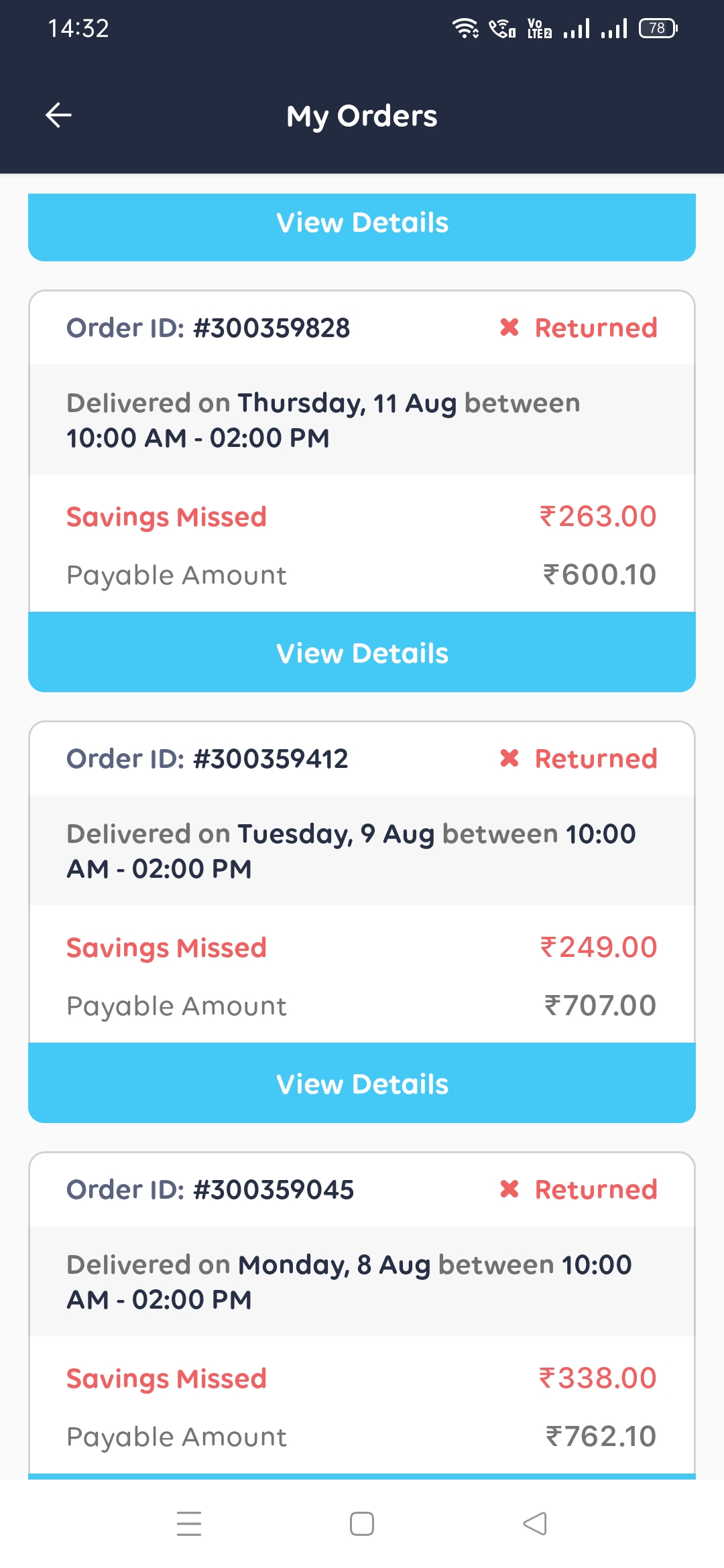The width and height of the screenshot is (724, 1568).
Task: Tap the Wi-Fi status icon
Action: [x=465, y=28]
